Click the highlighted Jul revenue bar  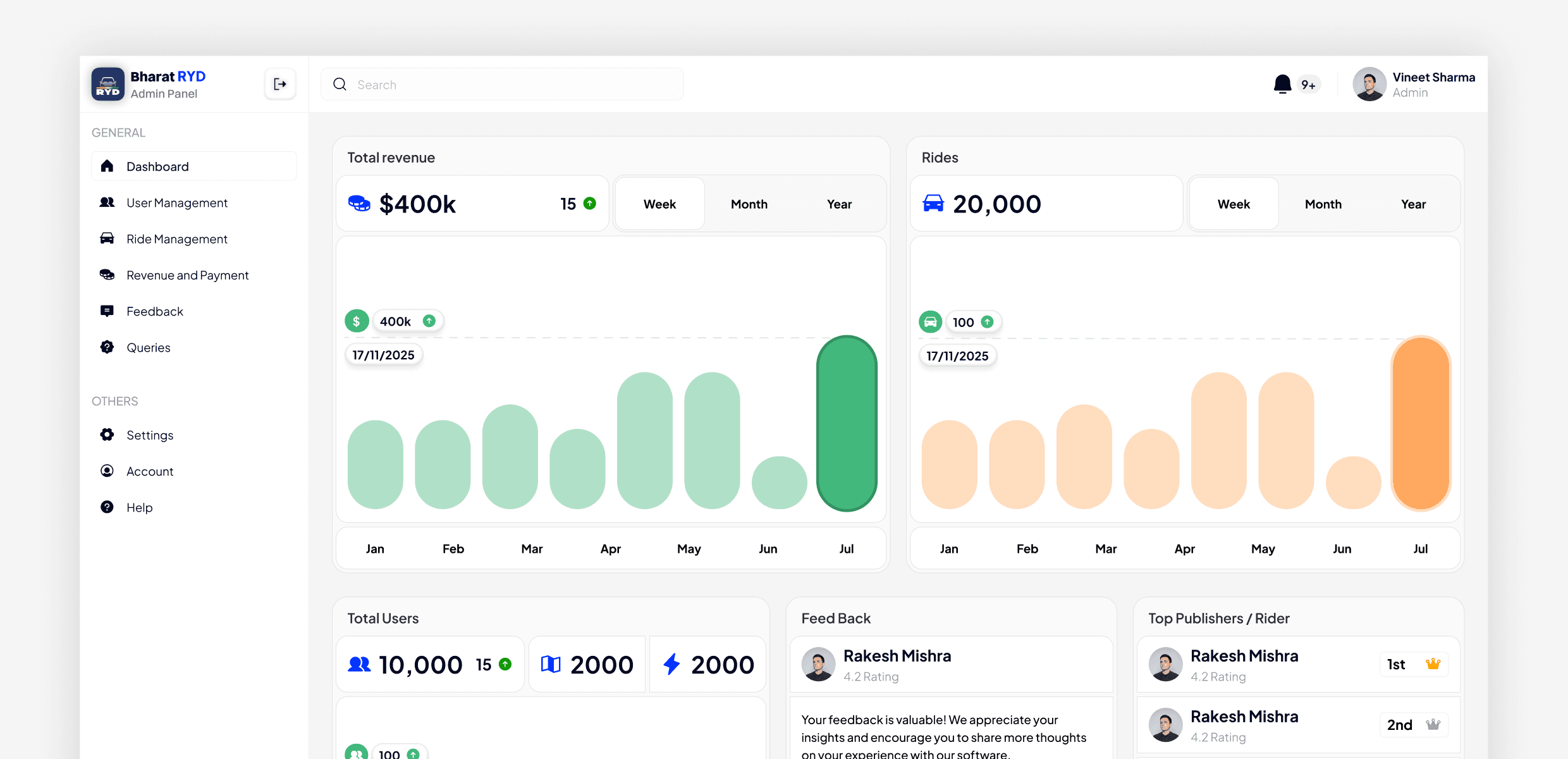[847, 423]
